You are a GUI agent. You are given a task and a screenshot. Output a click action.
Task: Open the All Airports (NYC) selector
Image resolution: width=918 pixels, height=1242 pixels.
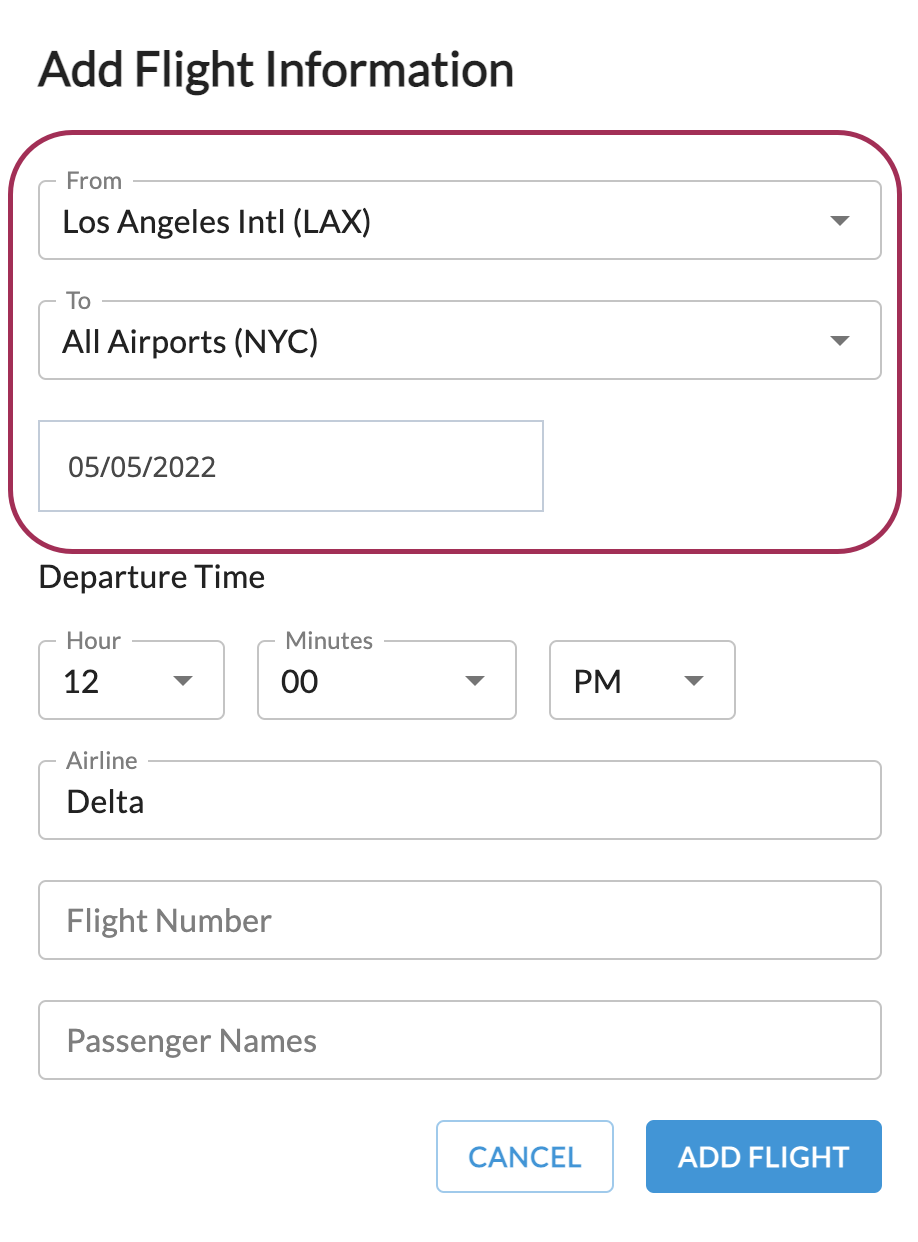pos(460,340)
